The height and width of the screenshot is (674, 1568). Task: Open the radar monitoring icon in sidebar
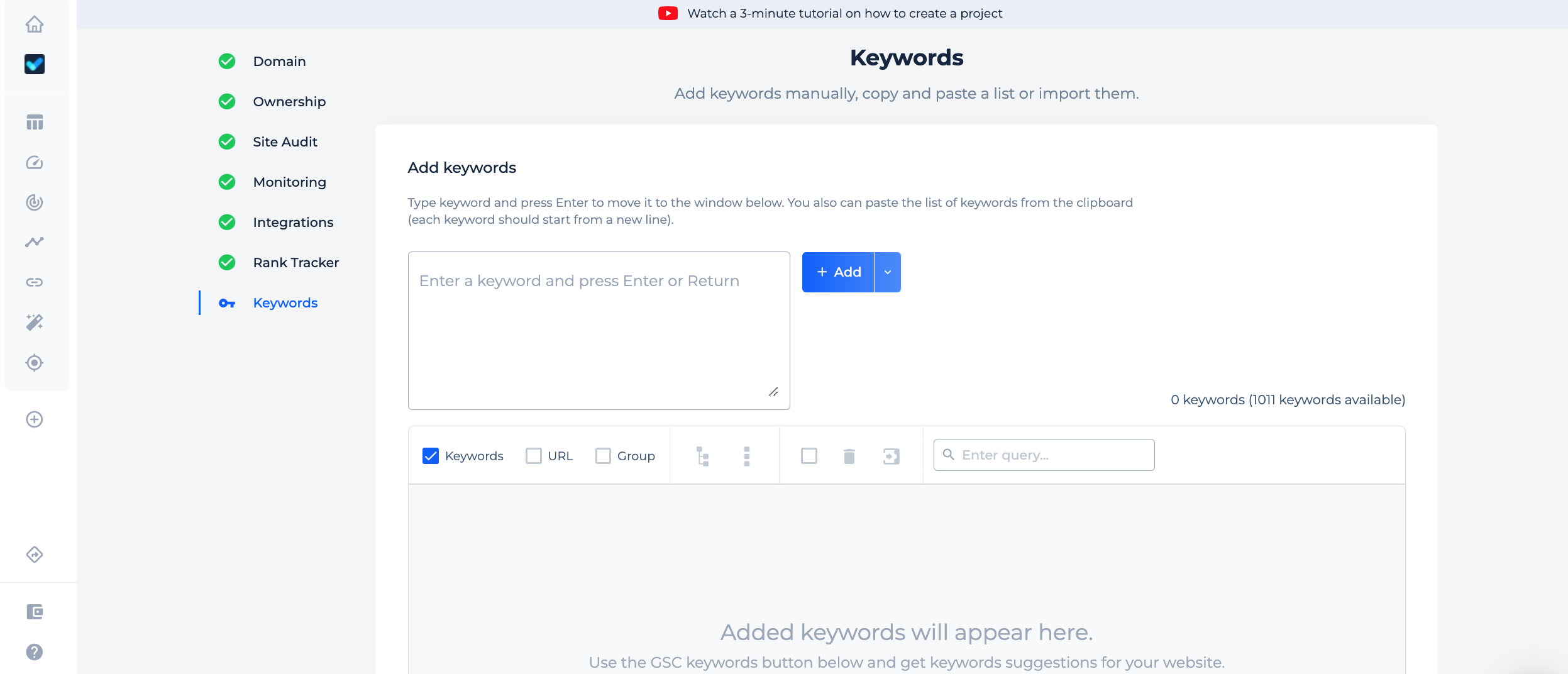coord(35,202)
